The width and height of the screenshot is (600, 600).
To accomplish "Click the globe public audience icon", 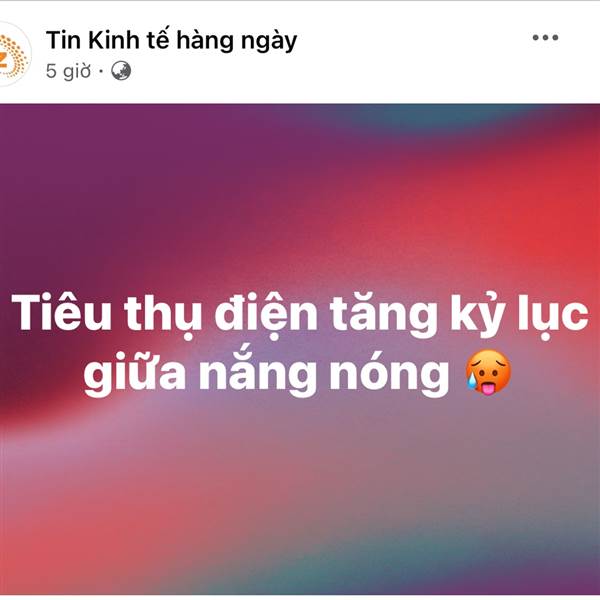I will click(121, 71).
